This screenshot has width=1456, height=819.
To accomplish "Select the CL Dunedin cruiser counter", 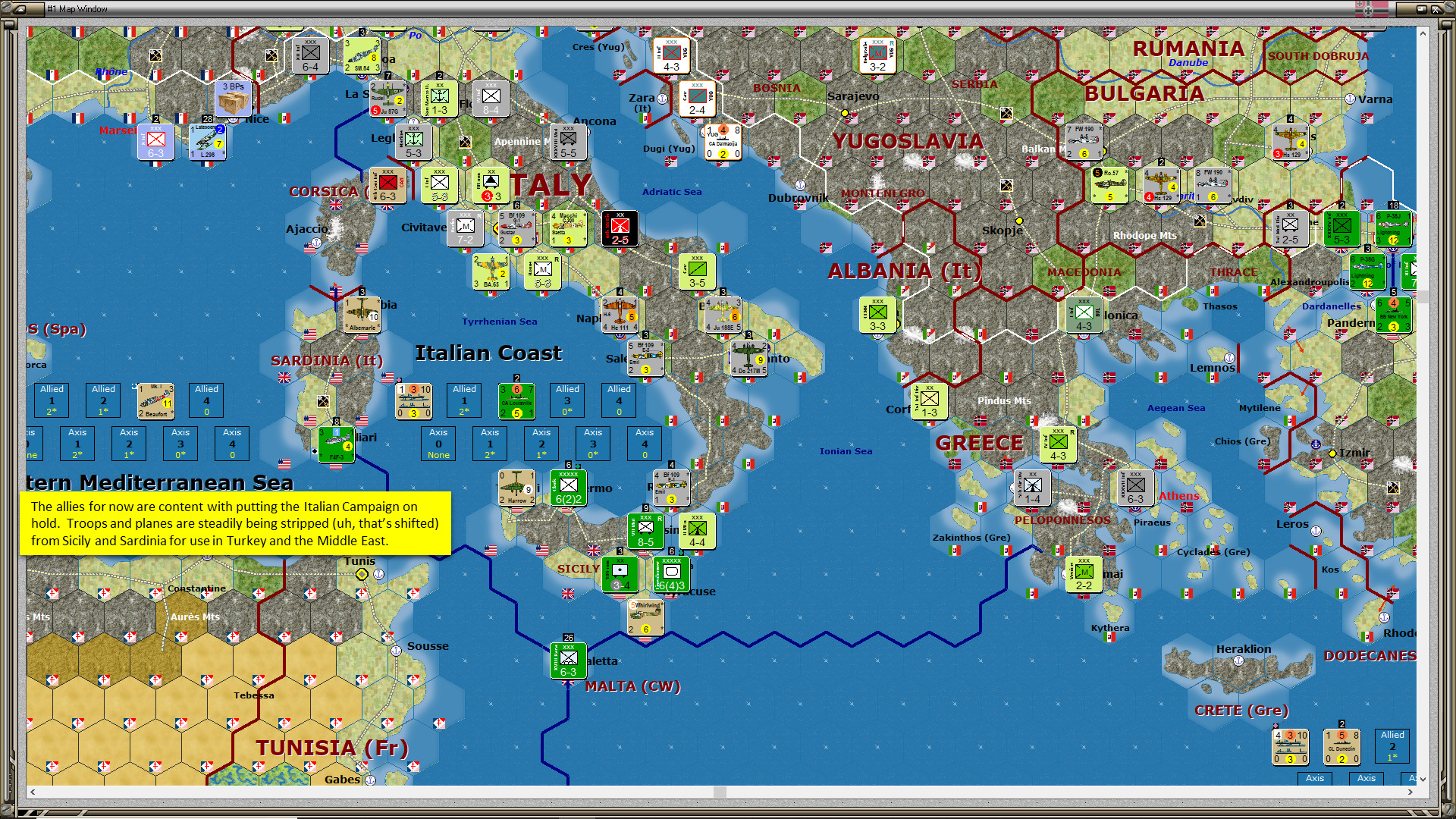I will 1341,747.
